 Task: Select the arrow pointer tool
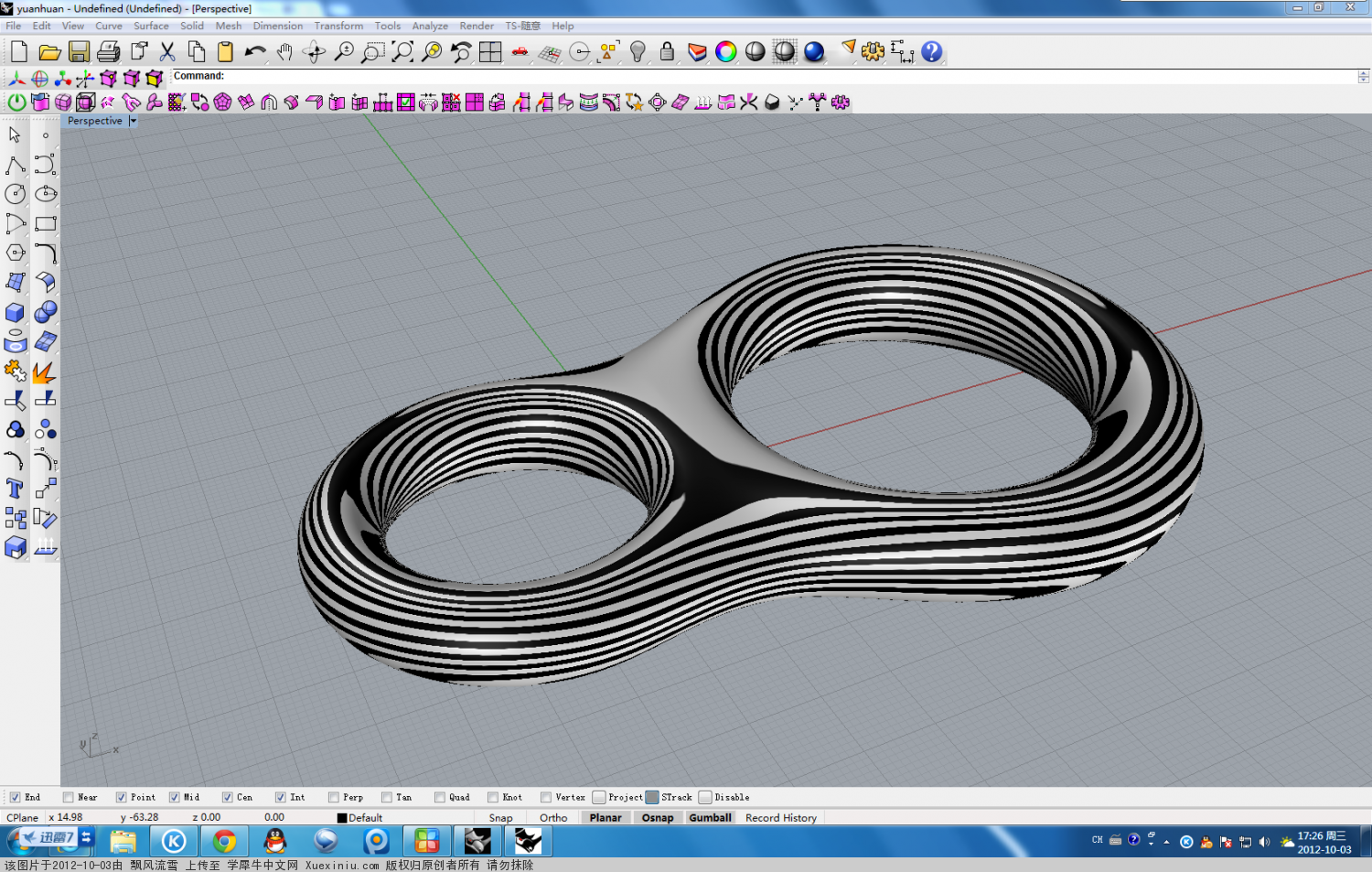point(16,135)
